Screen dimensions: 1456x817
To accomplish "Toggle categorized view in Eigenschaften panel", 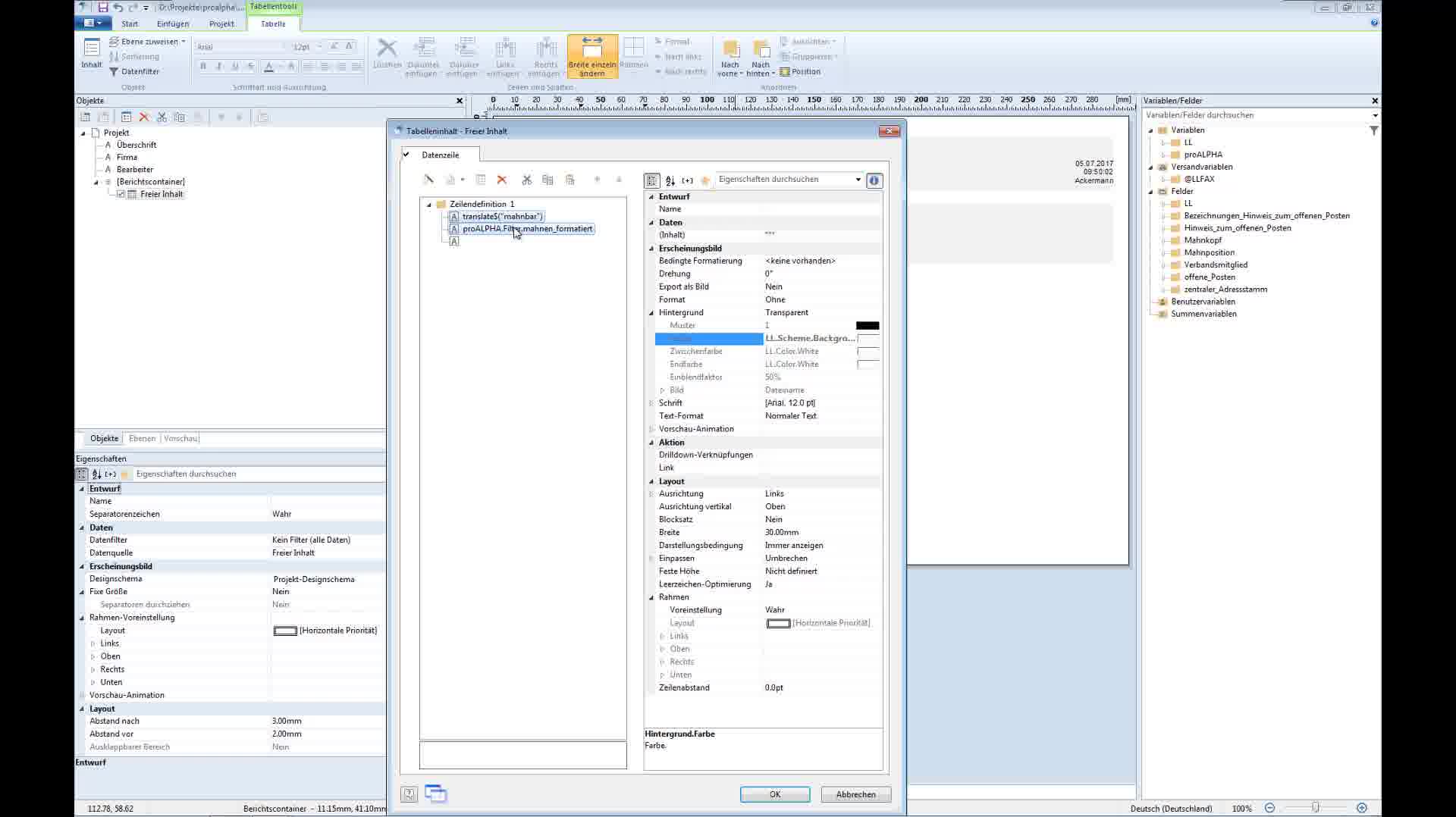I will pyautogui.click(x=81, y=474).
